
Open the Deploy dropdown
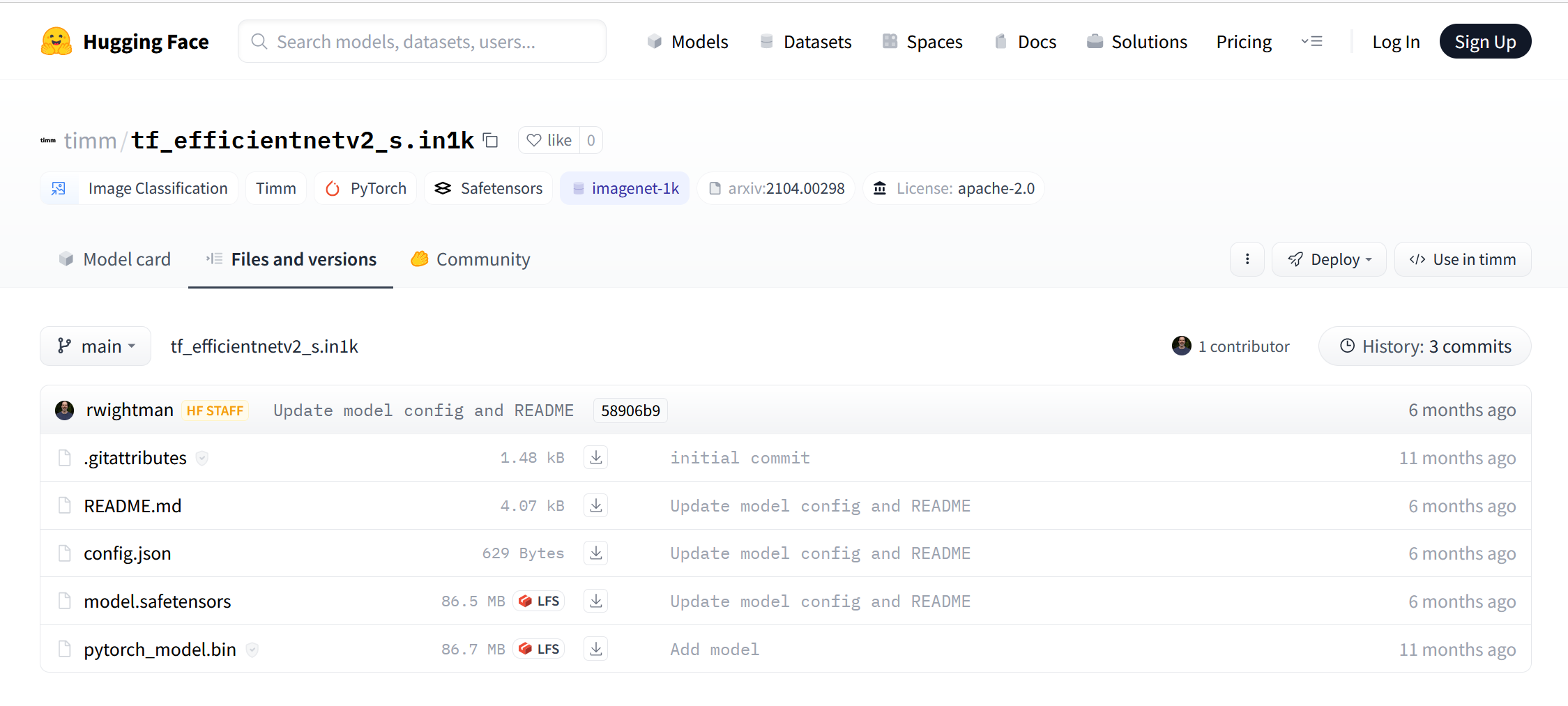pyautogui.click(x=1329, y=259)
